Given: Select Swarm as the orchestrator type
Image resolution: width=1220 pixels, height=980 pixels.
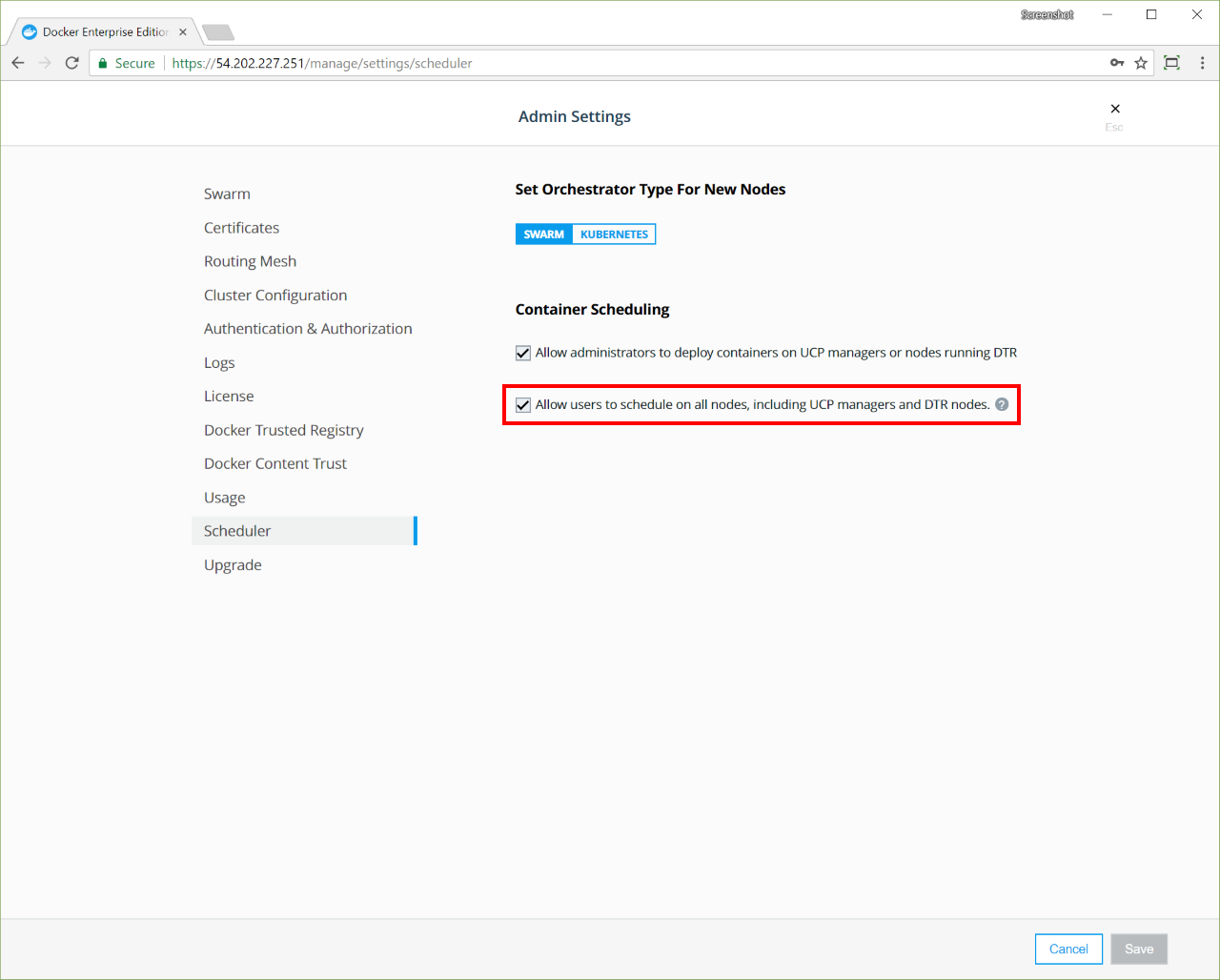Looking at the screenshot, I should click(543, 235).
